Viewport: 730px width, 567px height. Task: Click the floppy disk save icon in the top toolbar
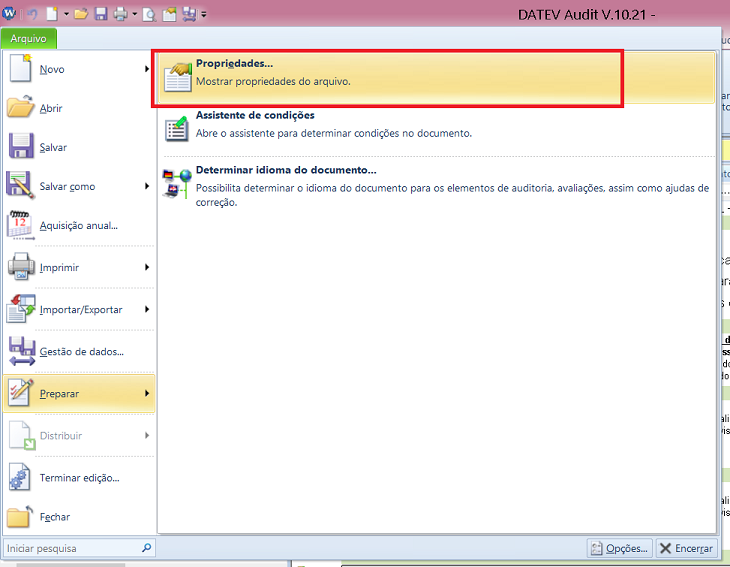(101, 14)
